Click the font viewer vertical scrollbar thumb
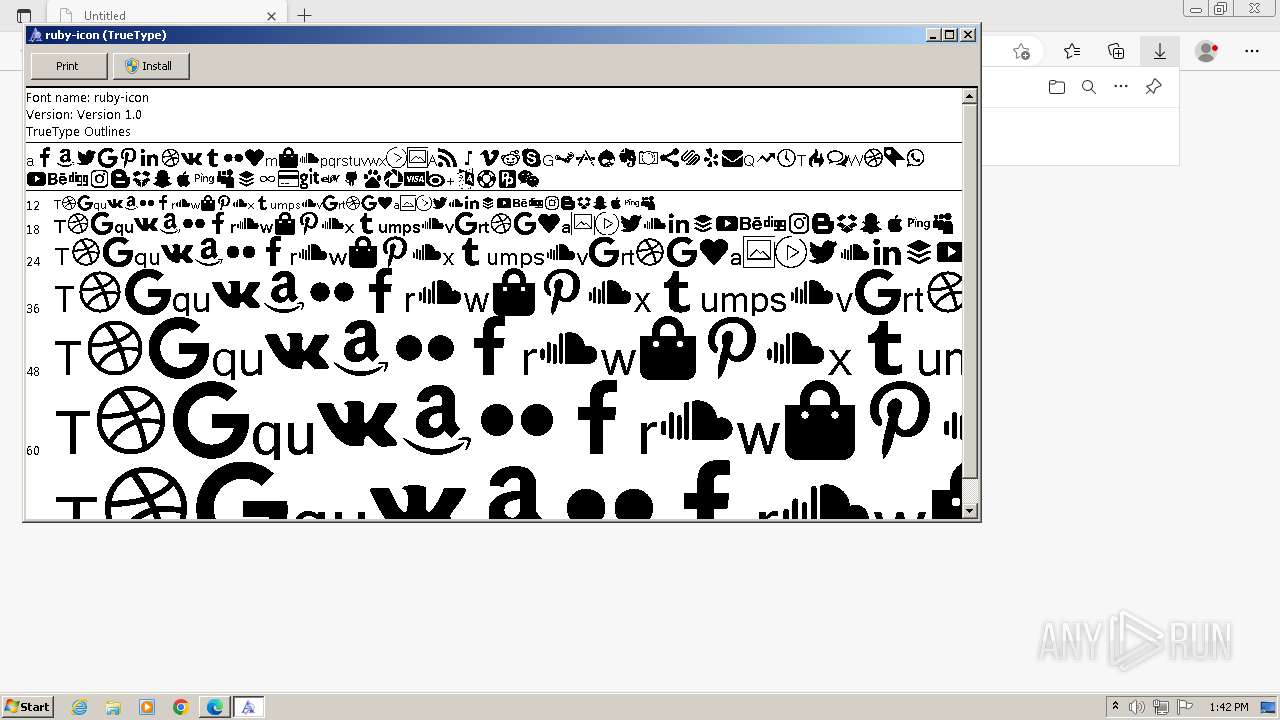The image size is (1280, 720). (969, 291)
